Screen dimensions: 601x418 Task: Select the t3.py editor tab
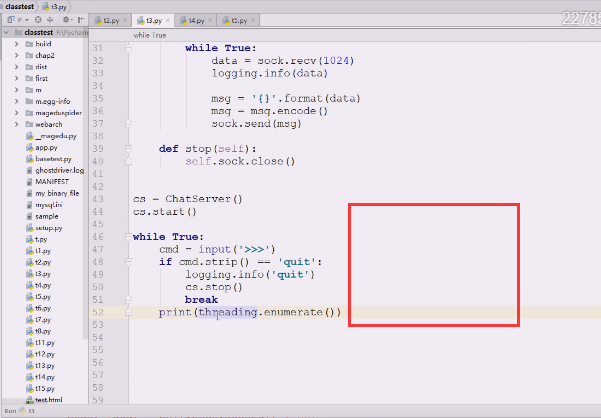point(154,21)
